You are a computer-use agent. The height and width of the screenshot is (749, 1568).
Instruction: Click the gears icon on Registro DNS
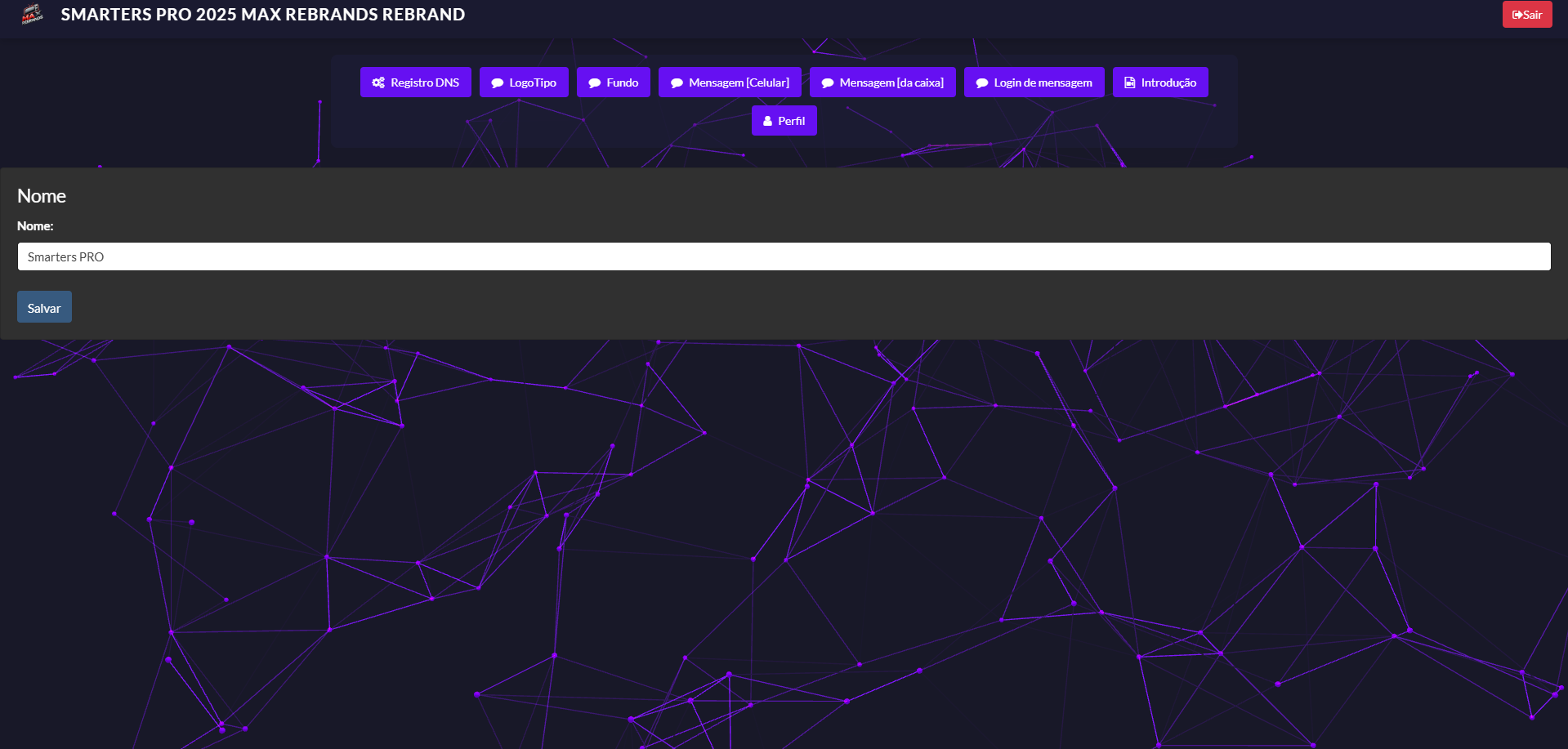coord(378,82)
